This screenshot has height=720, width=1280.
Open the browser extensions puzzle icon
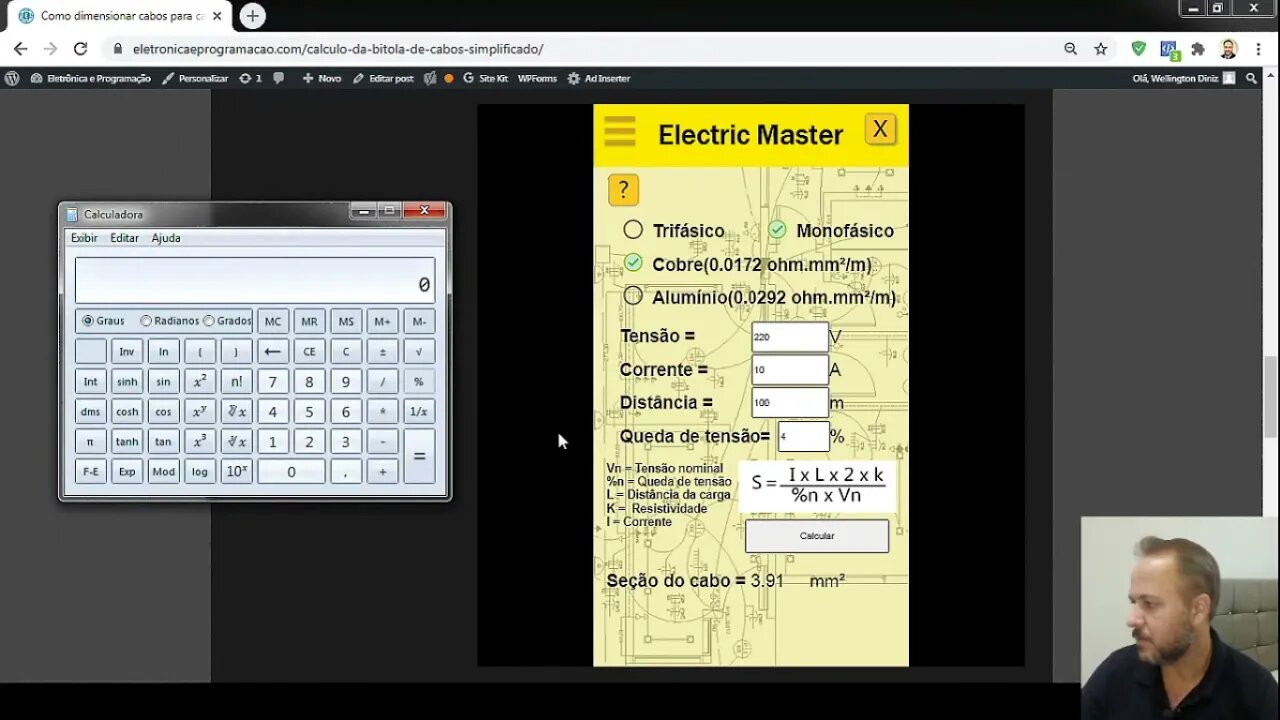[1198, 48]
